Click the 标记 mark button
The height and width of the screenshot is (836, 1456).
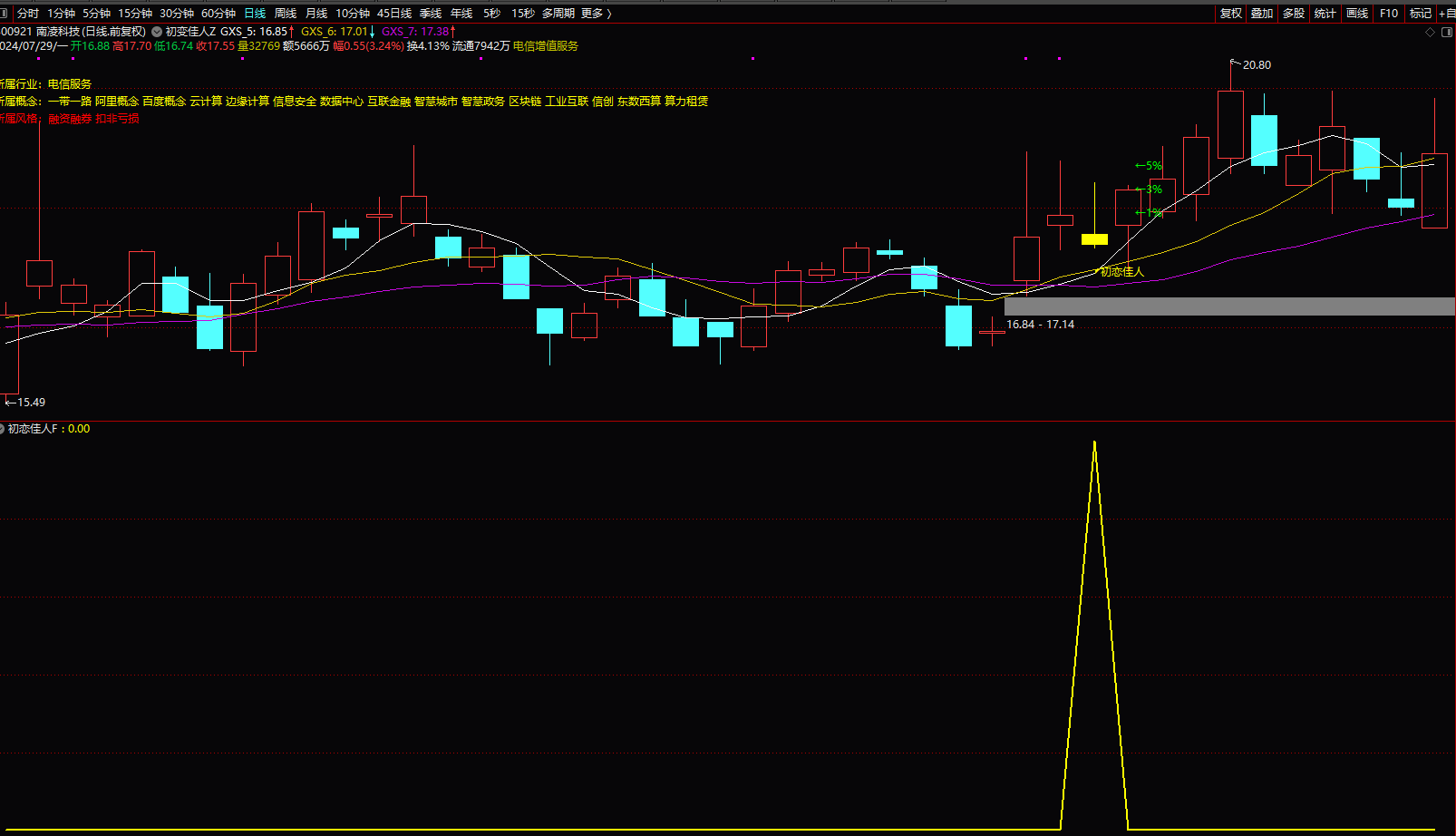[x=1421, y=14]
